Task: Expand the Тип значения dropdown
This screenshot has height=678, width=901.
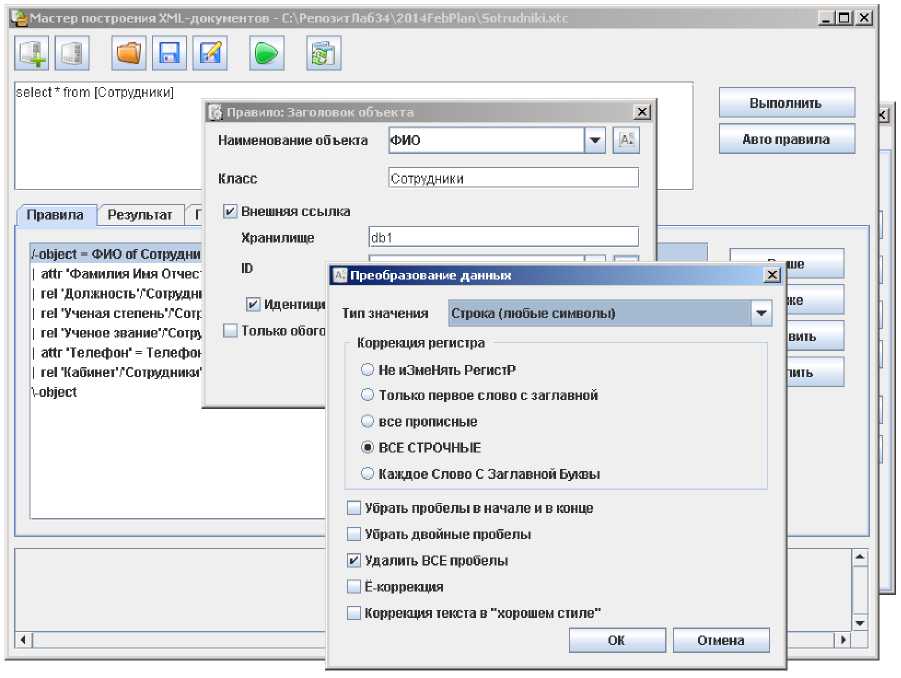Action: pyautogui.click(x=761, y=314)
